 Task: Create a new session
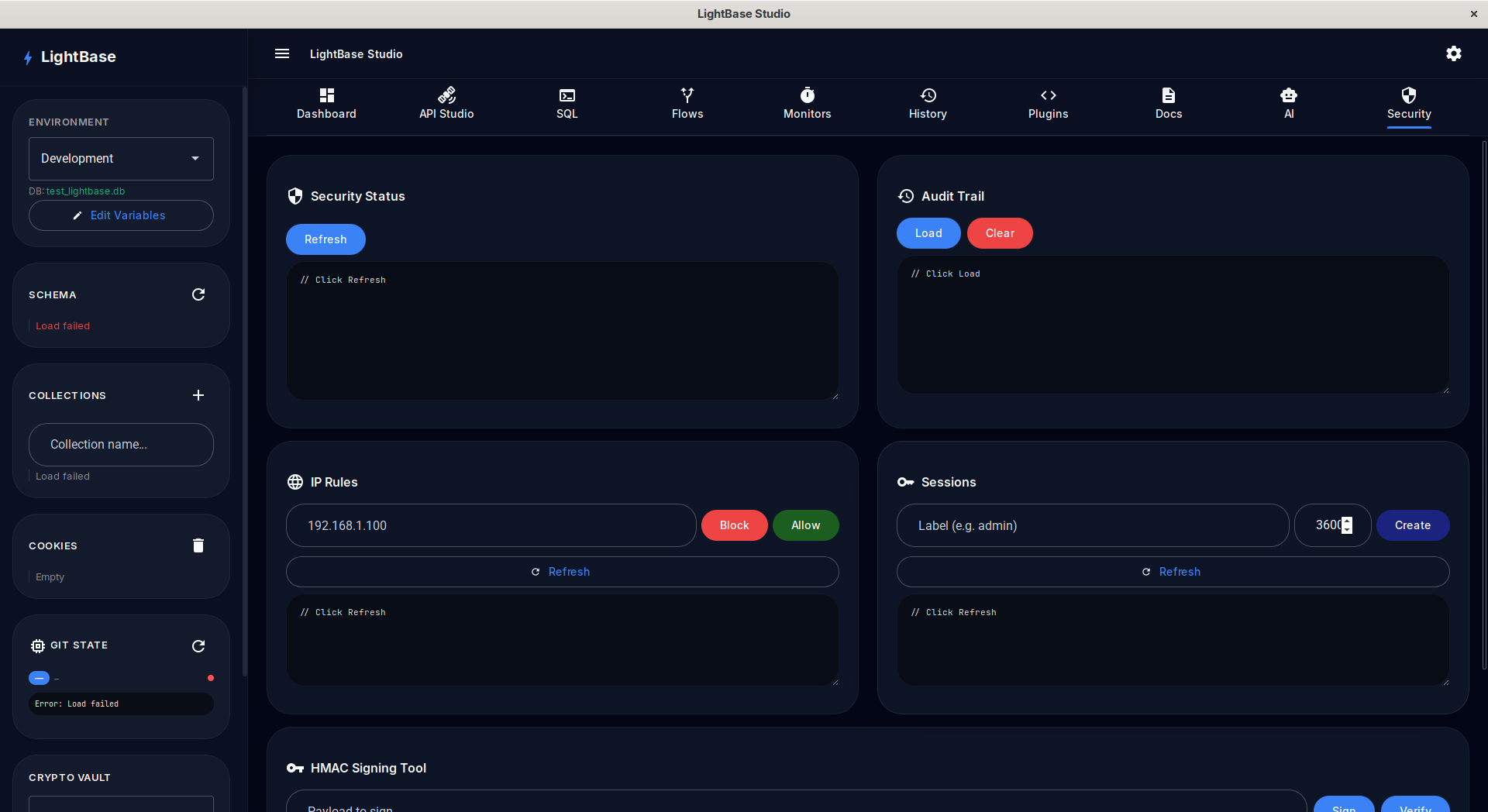point(1413,525)
